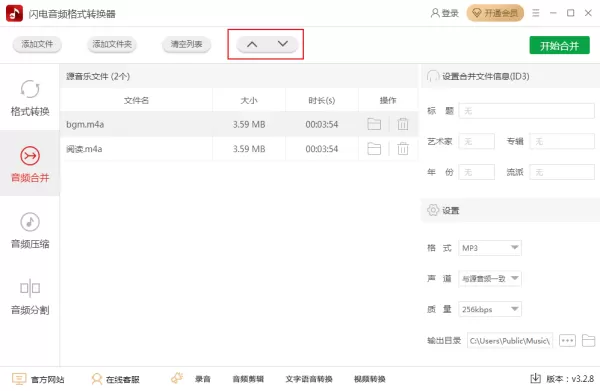This screenshot has height=391, width=600.
Task: Open the 声道 channel dropdown
Action: (490, 279)
